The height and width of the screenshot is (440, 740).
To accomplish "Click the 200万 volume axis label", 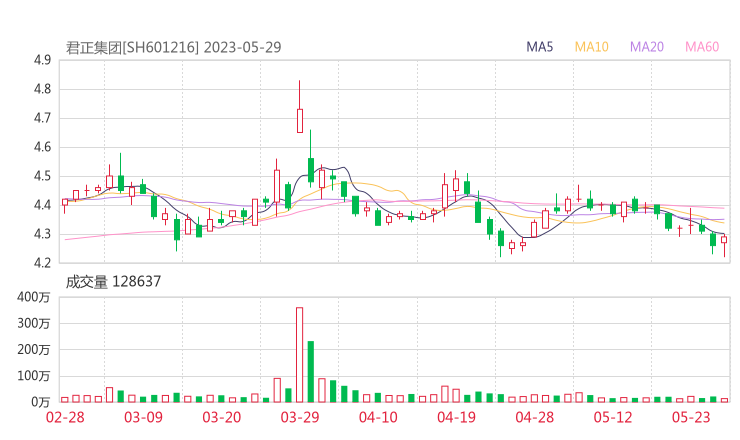I will 34,350.
